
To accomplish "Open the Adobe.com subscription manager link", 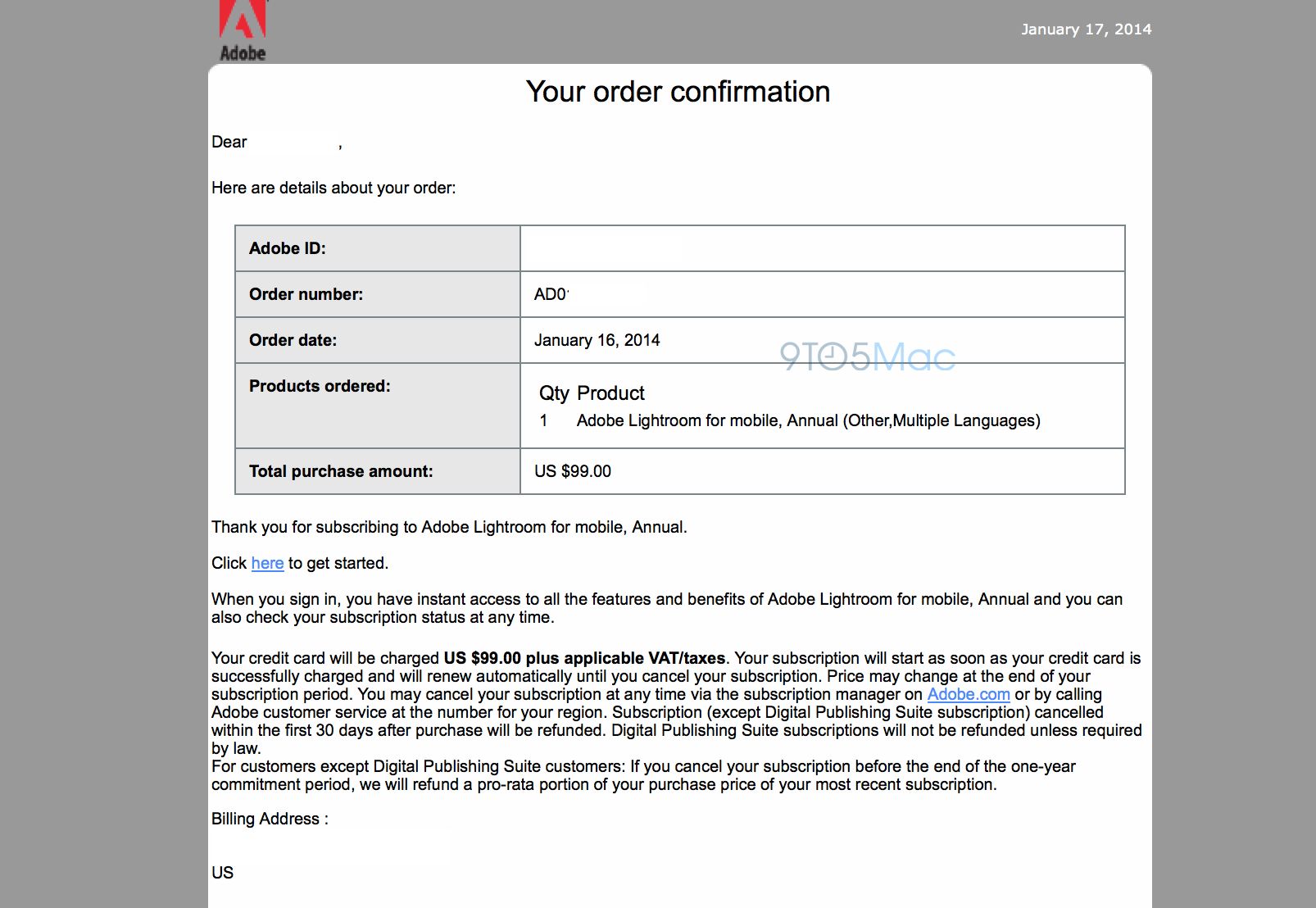I will tap(968, 694).
